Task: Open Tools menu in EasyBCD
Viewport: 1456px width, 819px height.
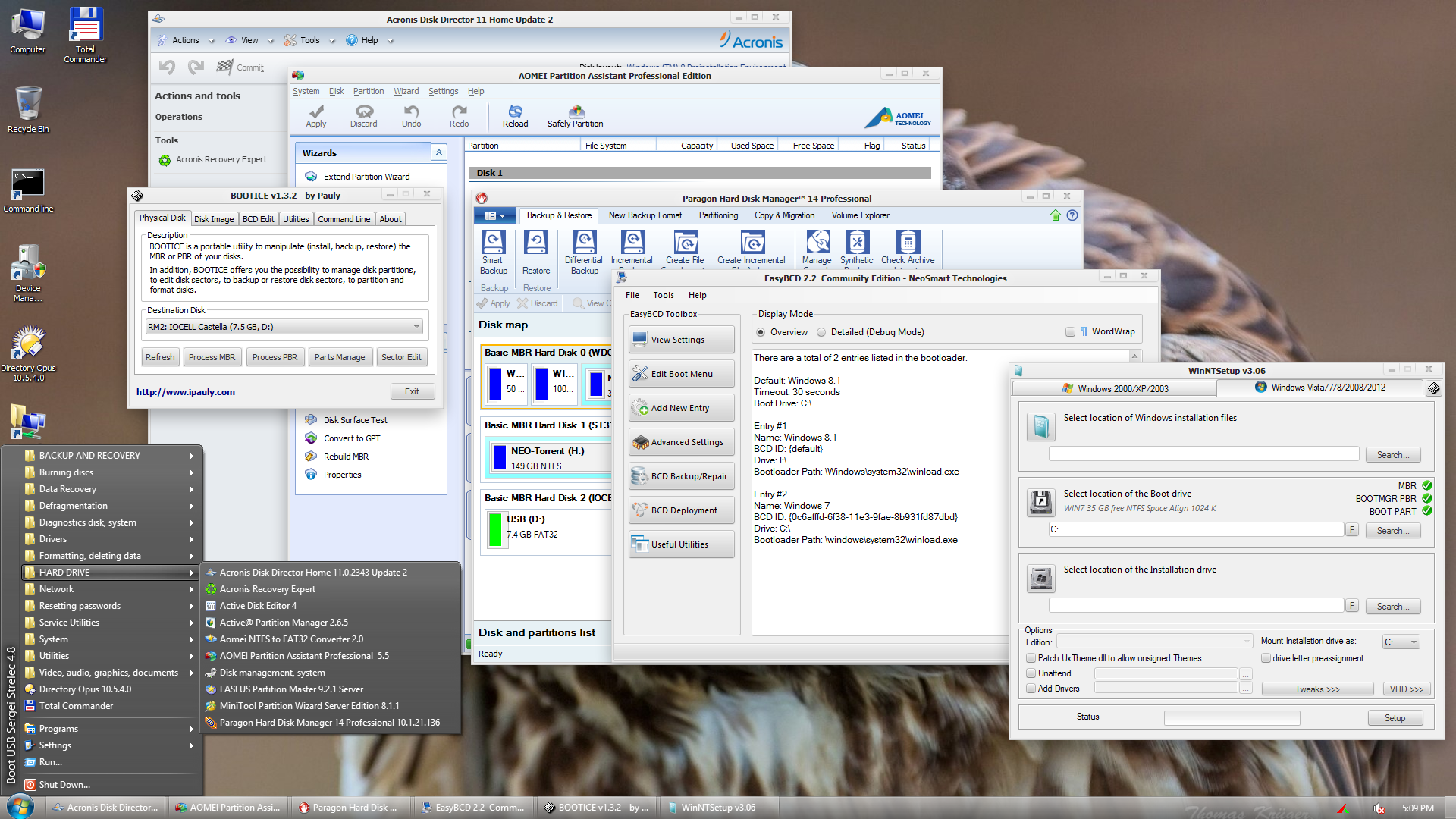Action: [x=664, y=295]
